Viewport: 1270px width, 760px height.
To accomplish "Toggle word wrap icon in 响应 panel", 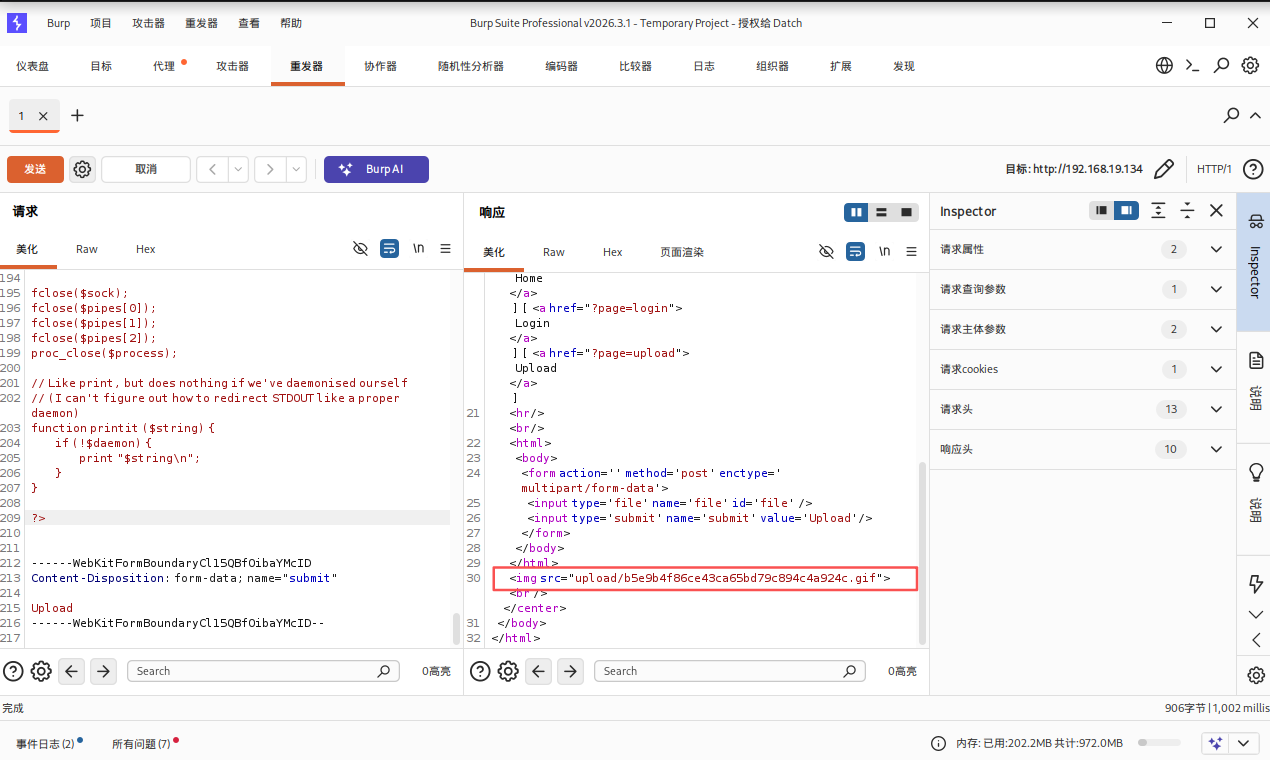I will click(x=856, y=251).
